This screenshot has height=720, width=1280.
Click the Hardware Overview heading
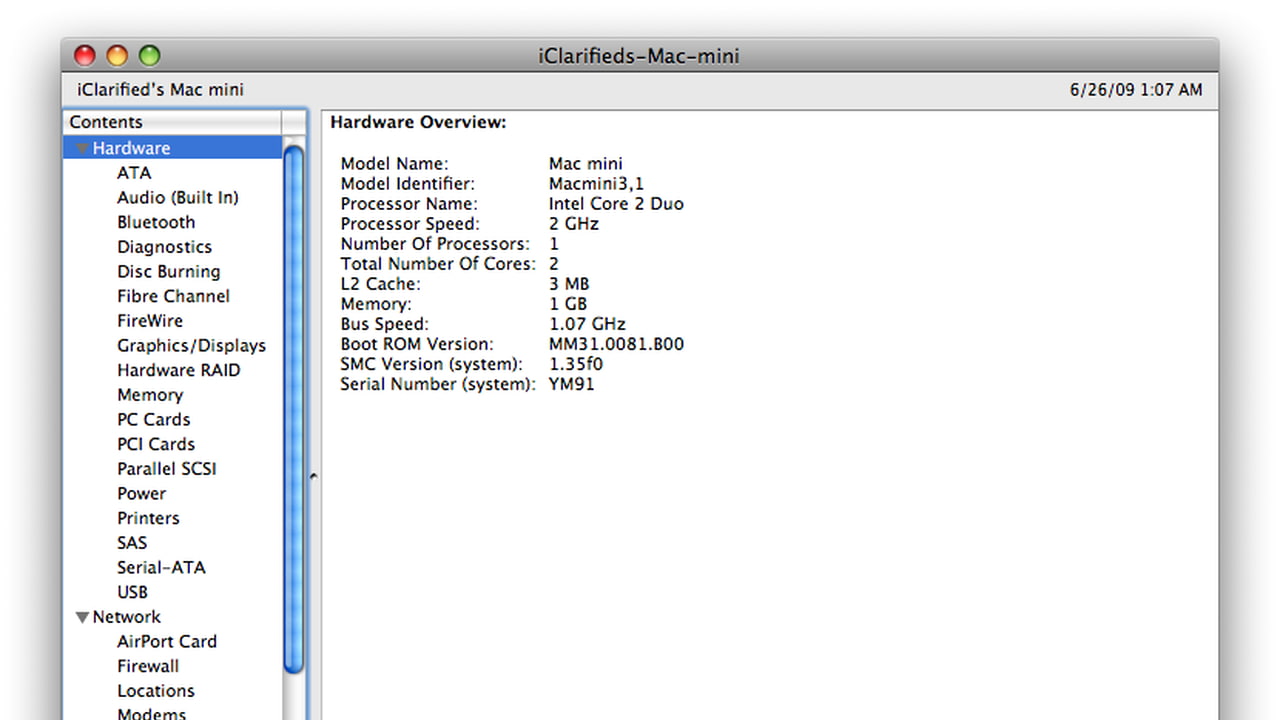pyautogui.click(x=419, y=122)
